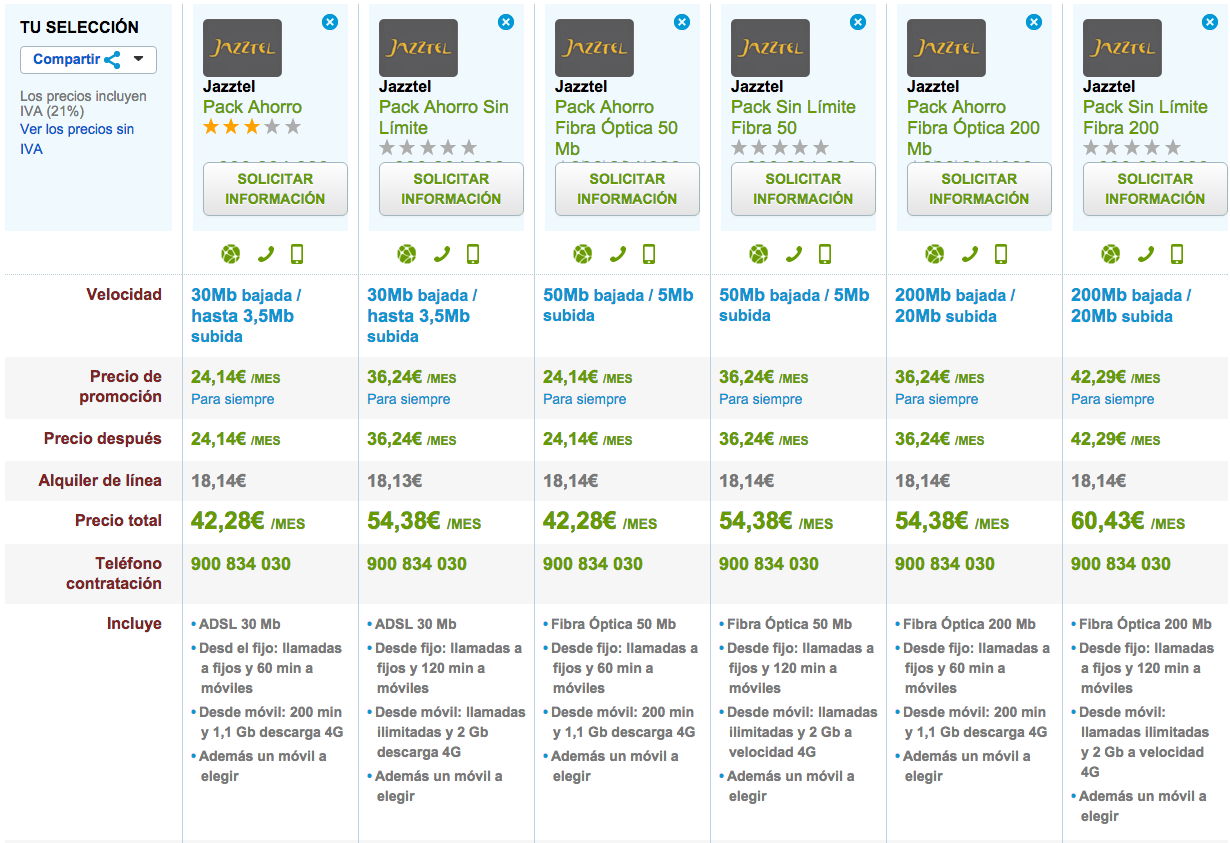Select landline phone icon under Pack Ahorro Sin Límite
Screen dimensions: 1230x843
(x=442, y=254)
